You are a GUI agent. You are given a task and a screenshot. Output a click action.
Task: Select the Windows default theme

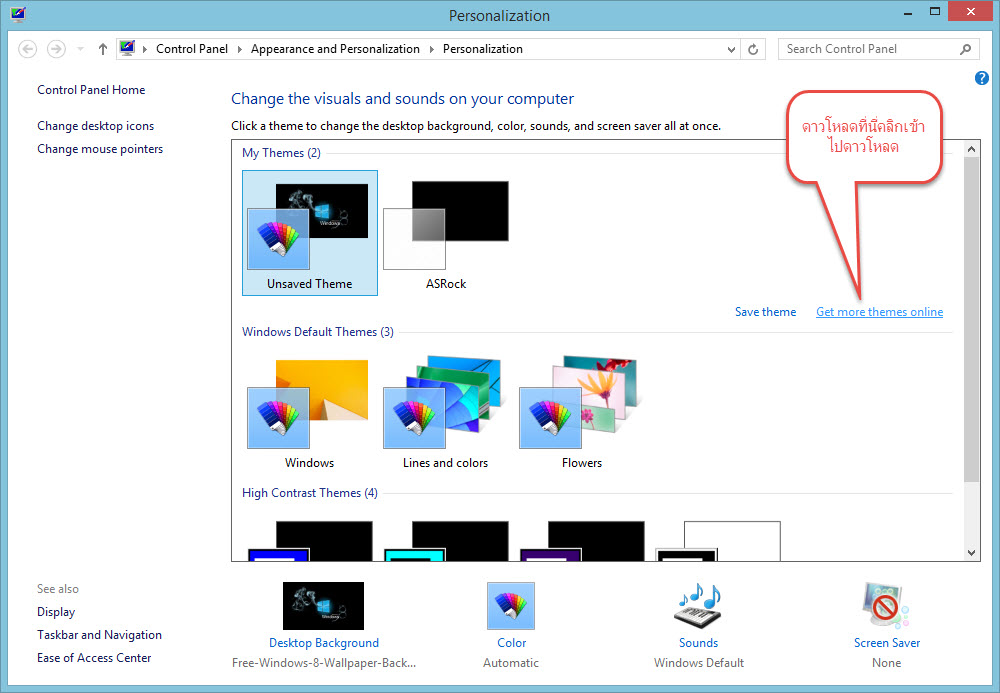[x=309, y=414]
